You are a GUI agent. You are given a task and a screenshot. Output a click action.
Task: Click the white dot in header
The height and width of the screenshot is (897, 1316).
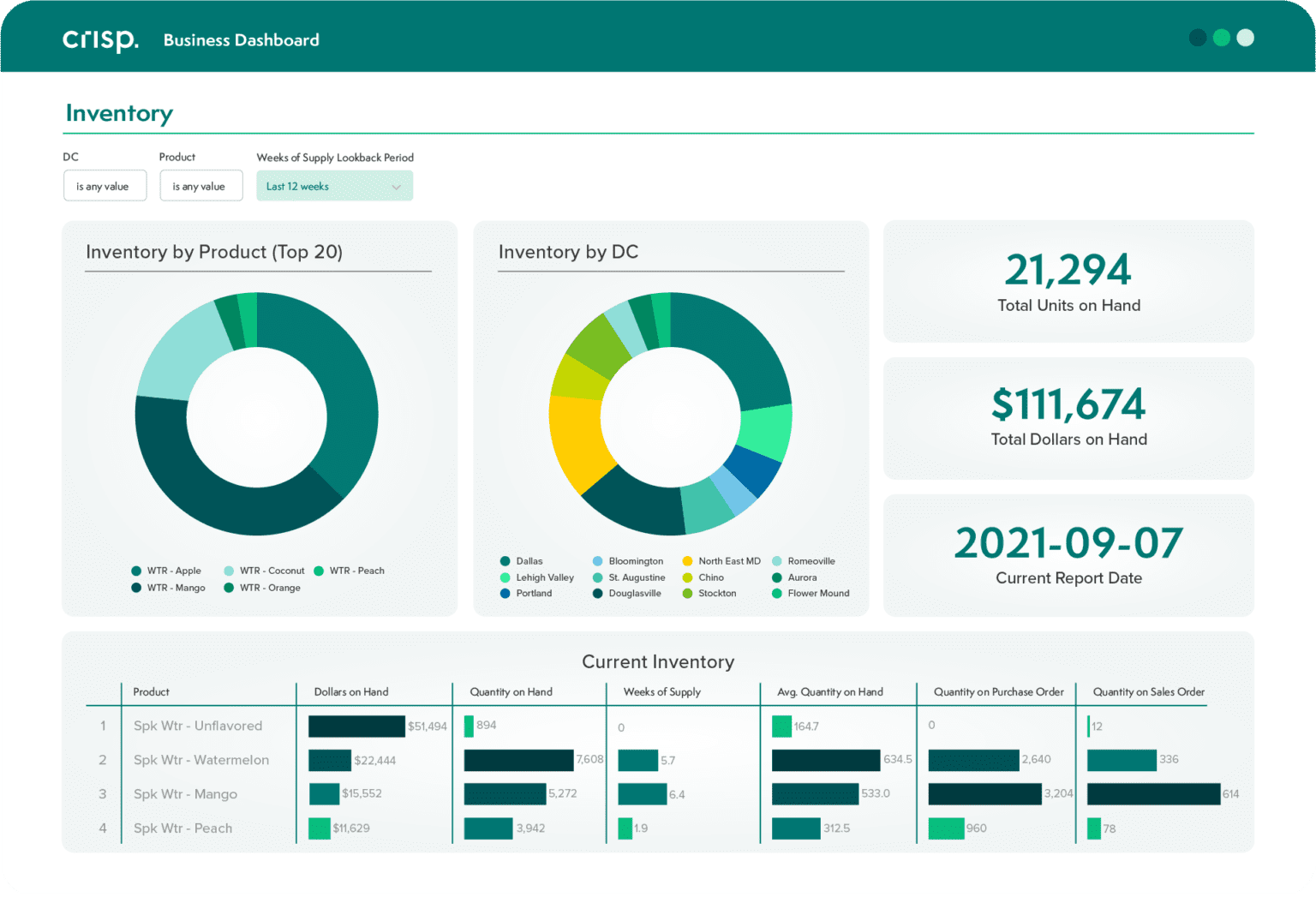pyautogui.click(x=1246, y=38)
